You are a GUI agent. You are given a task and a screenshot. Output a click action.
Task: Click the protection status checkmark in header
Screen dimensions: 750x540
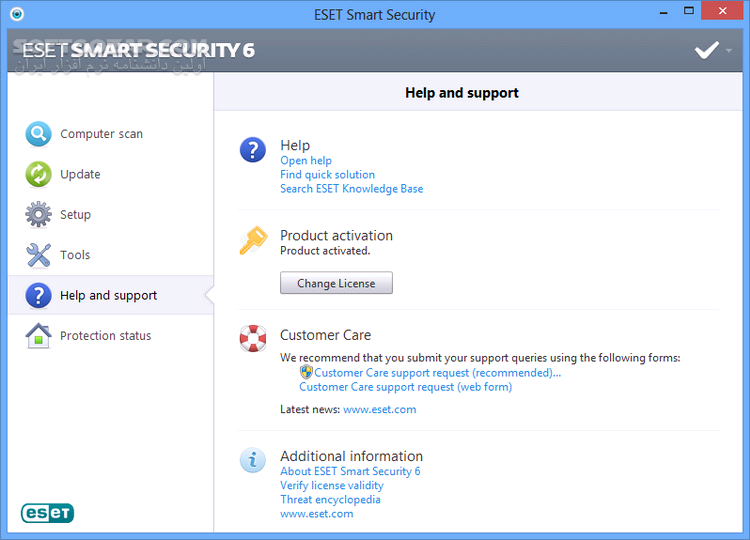point(706,50)
